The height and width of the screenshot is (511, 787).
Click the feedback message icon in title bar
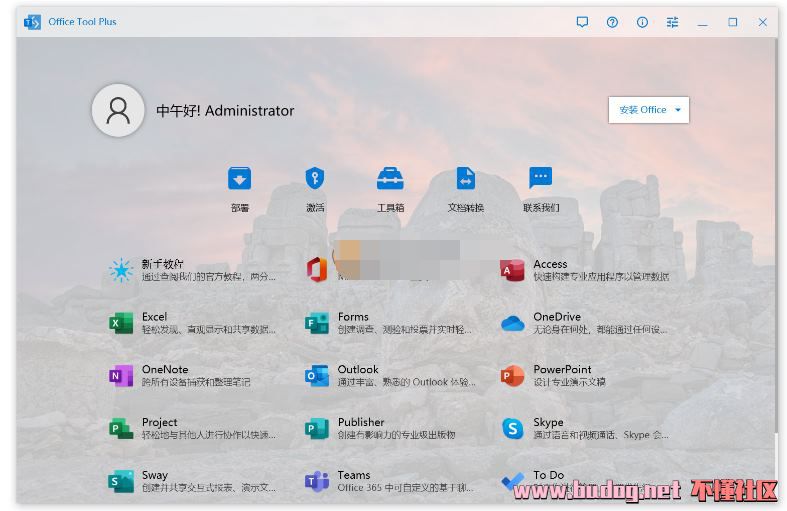click(x=582, y=22)
